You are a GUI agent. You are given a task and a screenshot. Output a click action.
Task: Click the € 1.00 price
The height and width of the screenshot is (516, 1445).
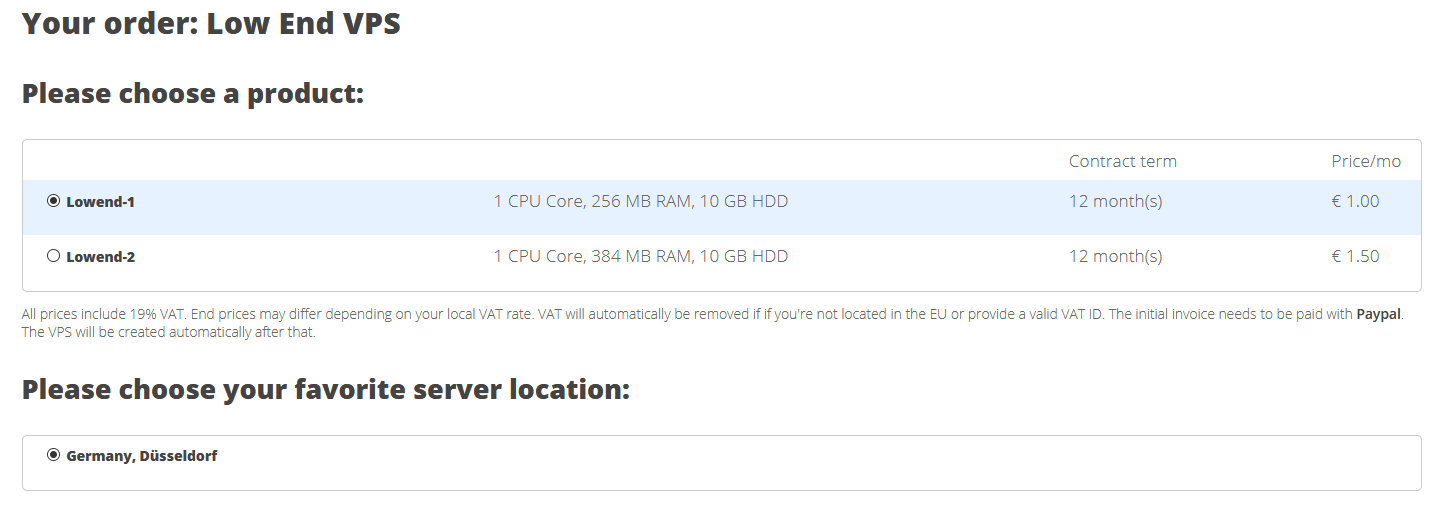coord(1355,201)
